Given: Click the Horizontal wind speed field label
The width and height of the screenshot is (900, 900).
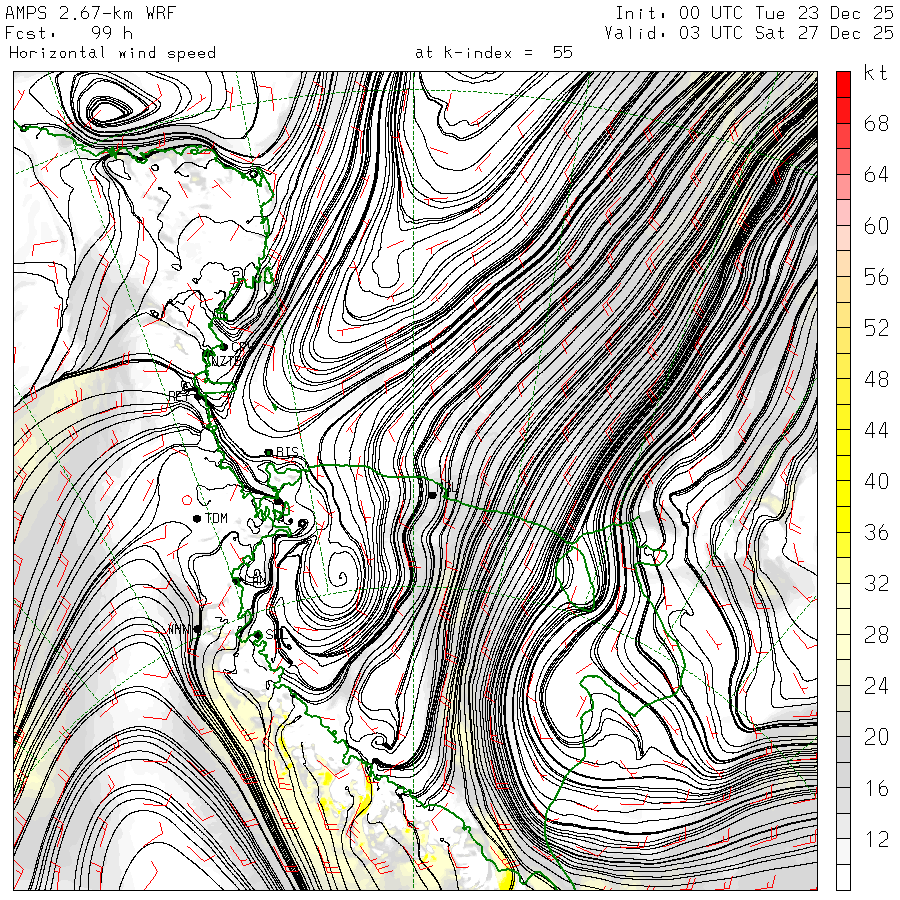Looking at the screenshot, I should [x=112, y=53].
